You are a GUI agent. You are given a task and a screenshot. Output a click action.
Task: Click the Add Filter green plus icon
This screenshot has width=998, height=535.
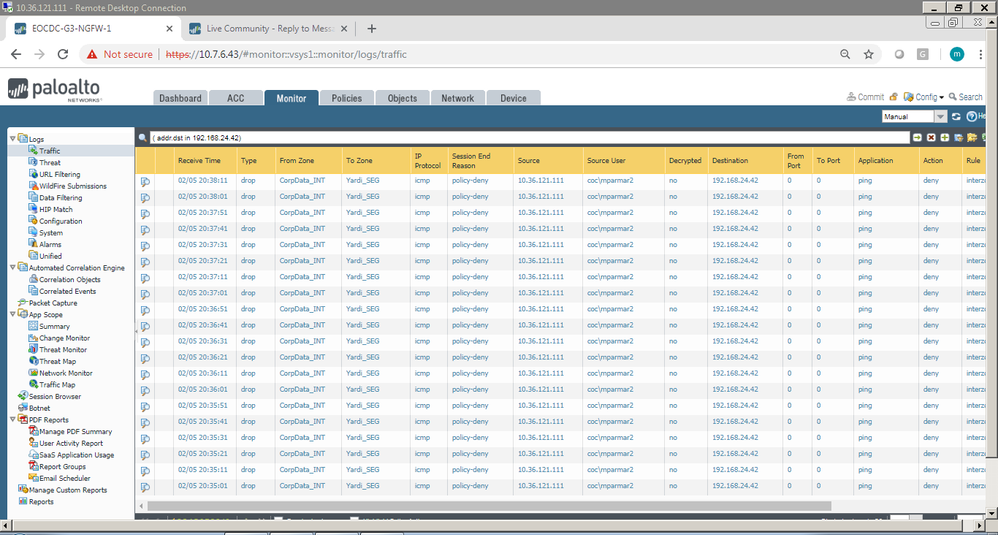tap(945, 137)
